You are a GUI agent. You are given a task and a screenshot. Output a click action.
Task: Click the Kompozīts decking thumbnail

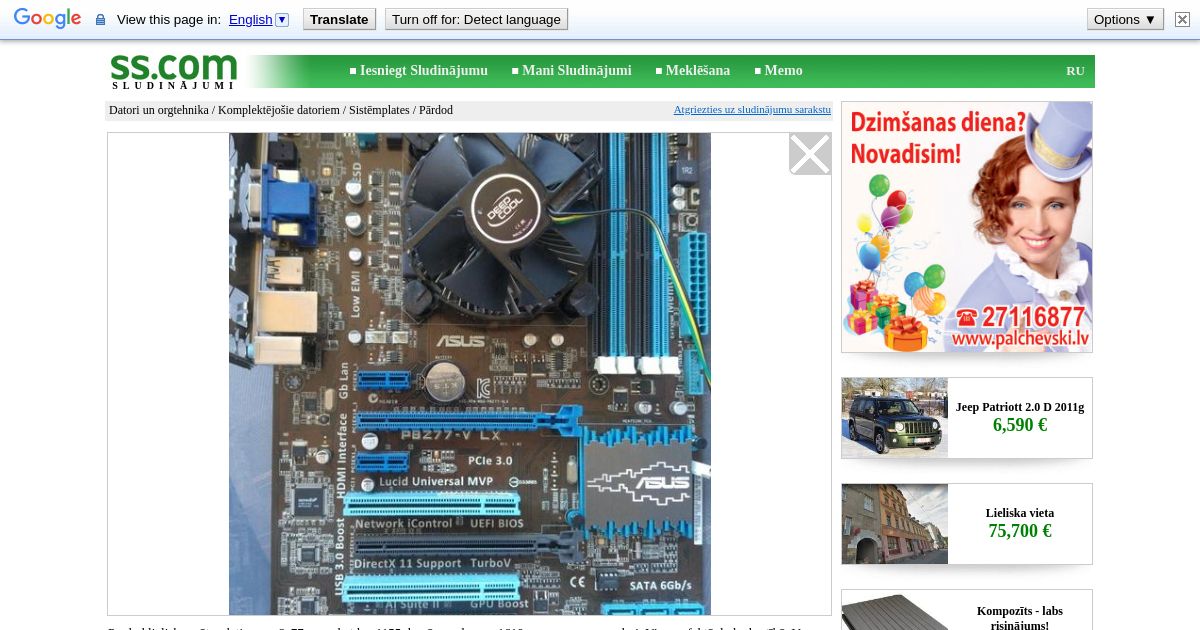pos(895,611)
